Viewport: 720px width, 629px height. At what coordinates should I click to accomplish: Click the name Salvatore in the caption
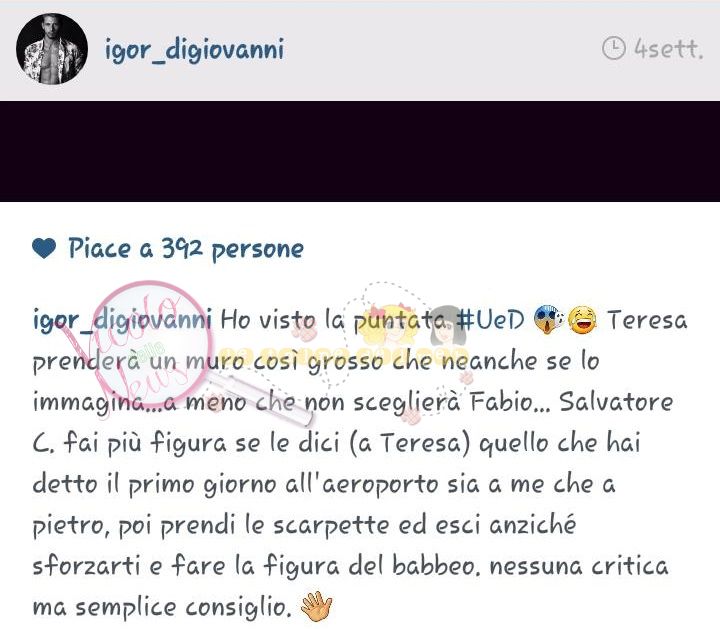[616, 401]
